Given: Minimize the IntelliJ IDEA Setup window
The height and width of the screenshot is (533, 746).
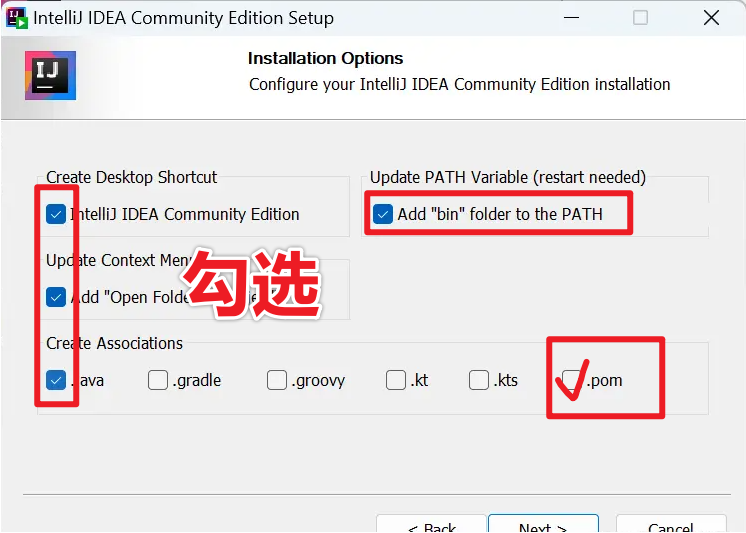Looking at the screenshot, I should [571, 18].
